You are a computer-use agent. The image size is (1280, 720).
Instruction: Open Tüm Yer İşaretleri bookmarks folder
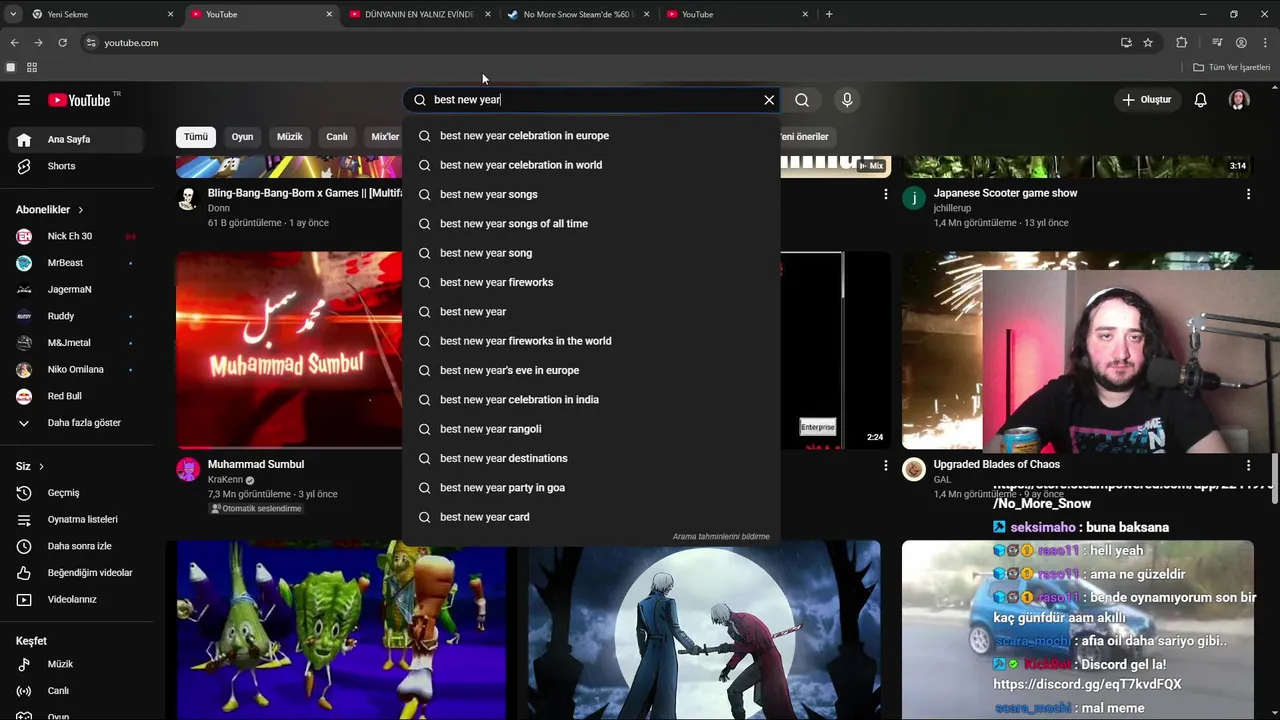1232,67
